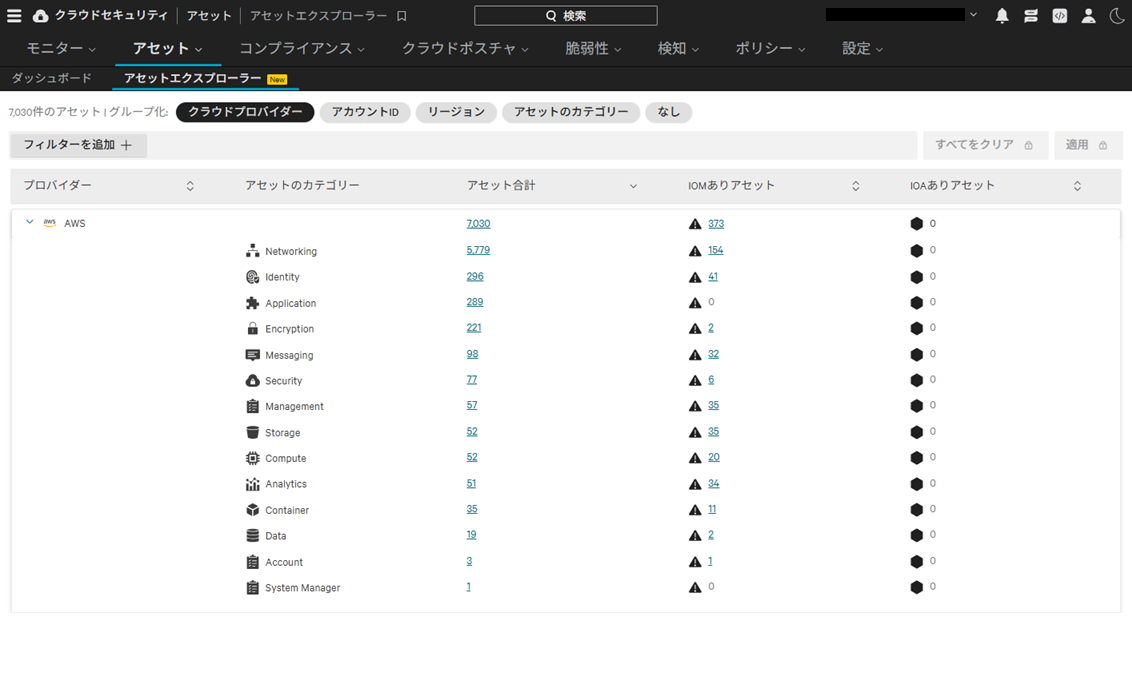Viewport: 1132px width, 700px height.
Task: Open the ポリシー dropdown menu
Action: (x=770, y=48)
